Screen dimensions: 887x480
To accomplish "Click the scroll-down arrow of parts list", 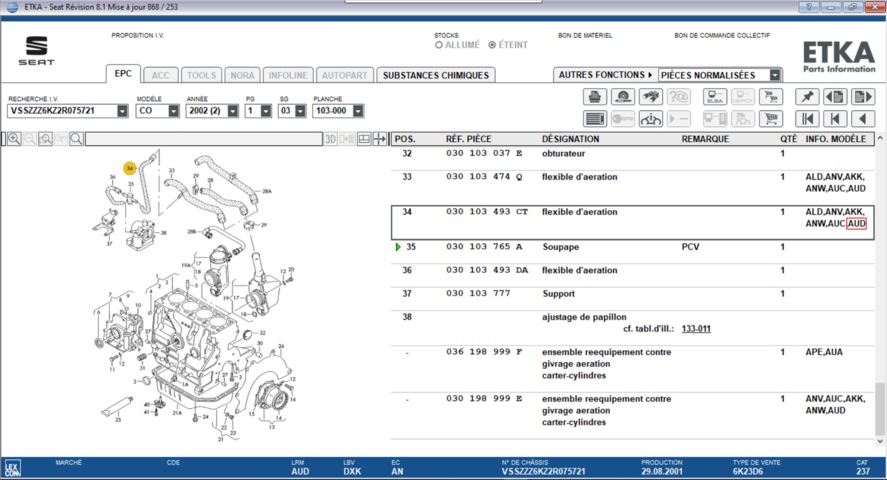I will 880,441.
